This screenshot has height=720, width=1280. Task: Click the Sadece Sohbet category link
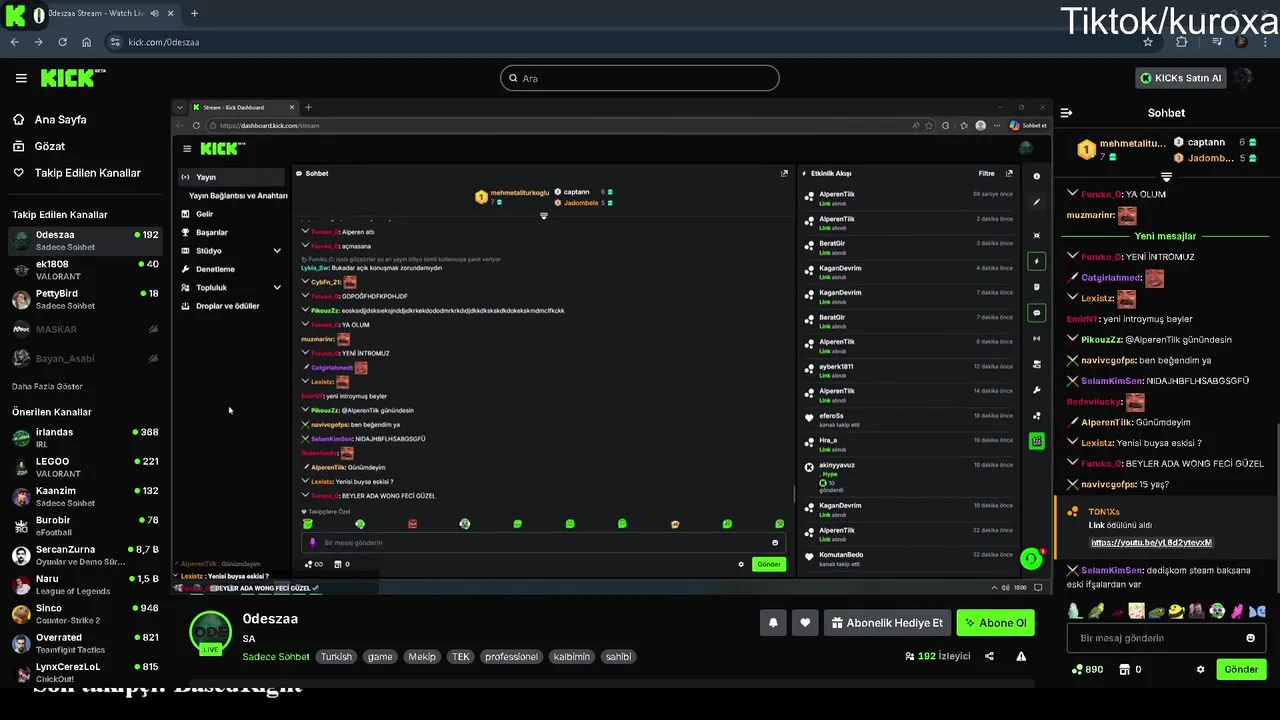click(276, 657)
